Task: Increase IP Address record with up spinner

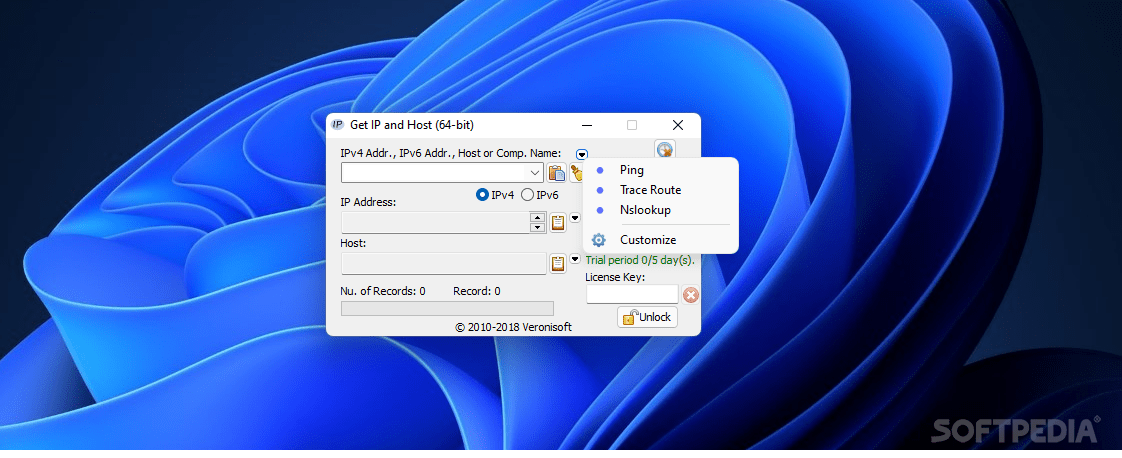Action: coord(537,217)
